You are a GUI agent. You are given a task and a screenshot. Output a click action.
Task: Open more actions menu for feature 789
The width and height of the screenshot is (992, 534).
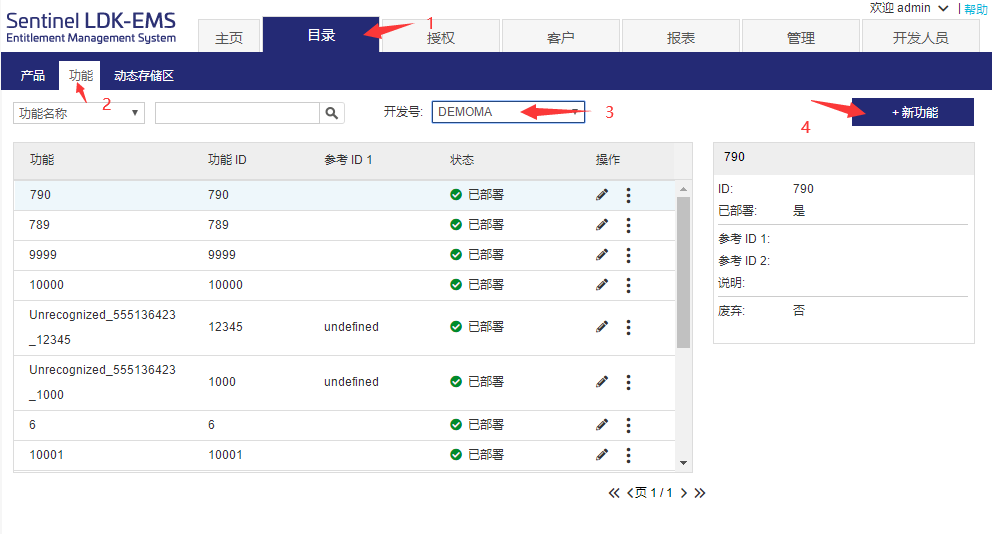click(628, 225)
